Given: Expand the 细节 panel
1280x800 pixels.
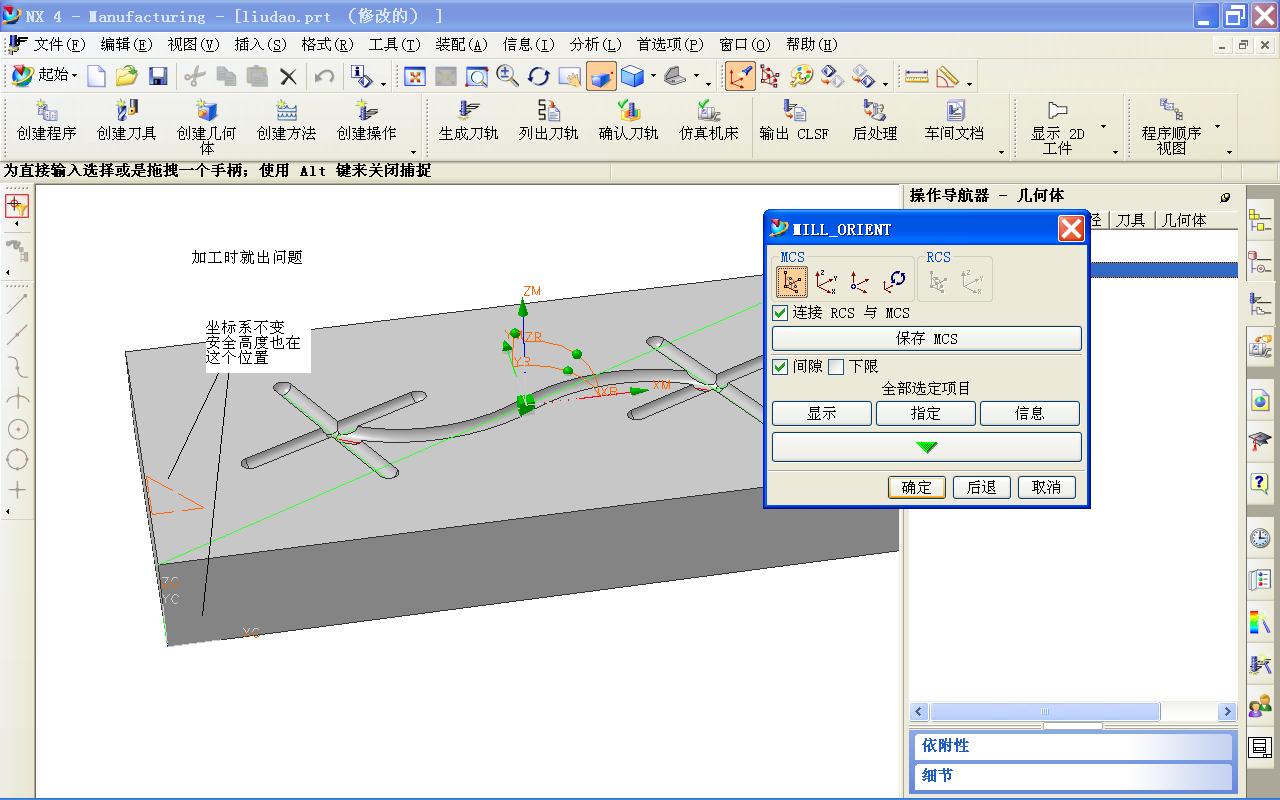Looking at the screenshot, I should point(1073,776).
